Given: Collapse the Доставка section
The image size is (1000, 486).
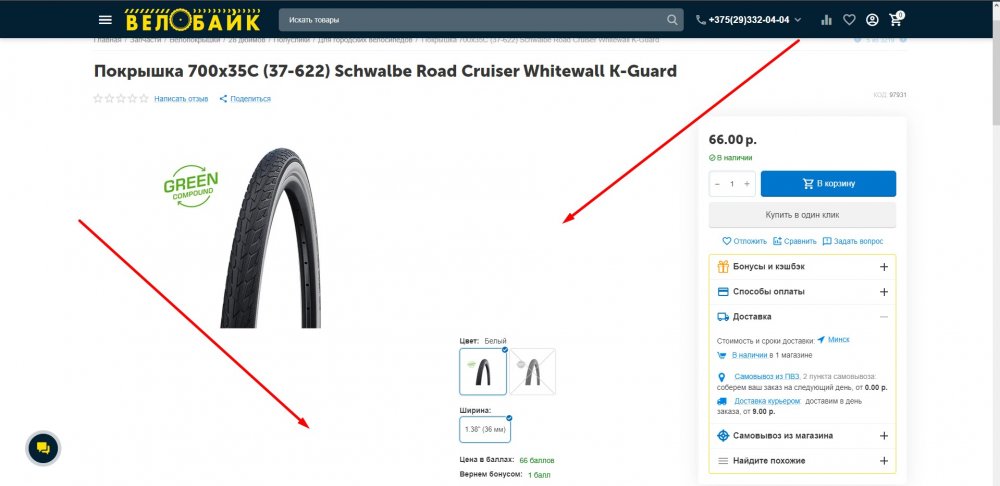Looking at the screenshot, I should 802,316.
